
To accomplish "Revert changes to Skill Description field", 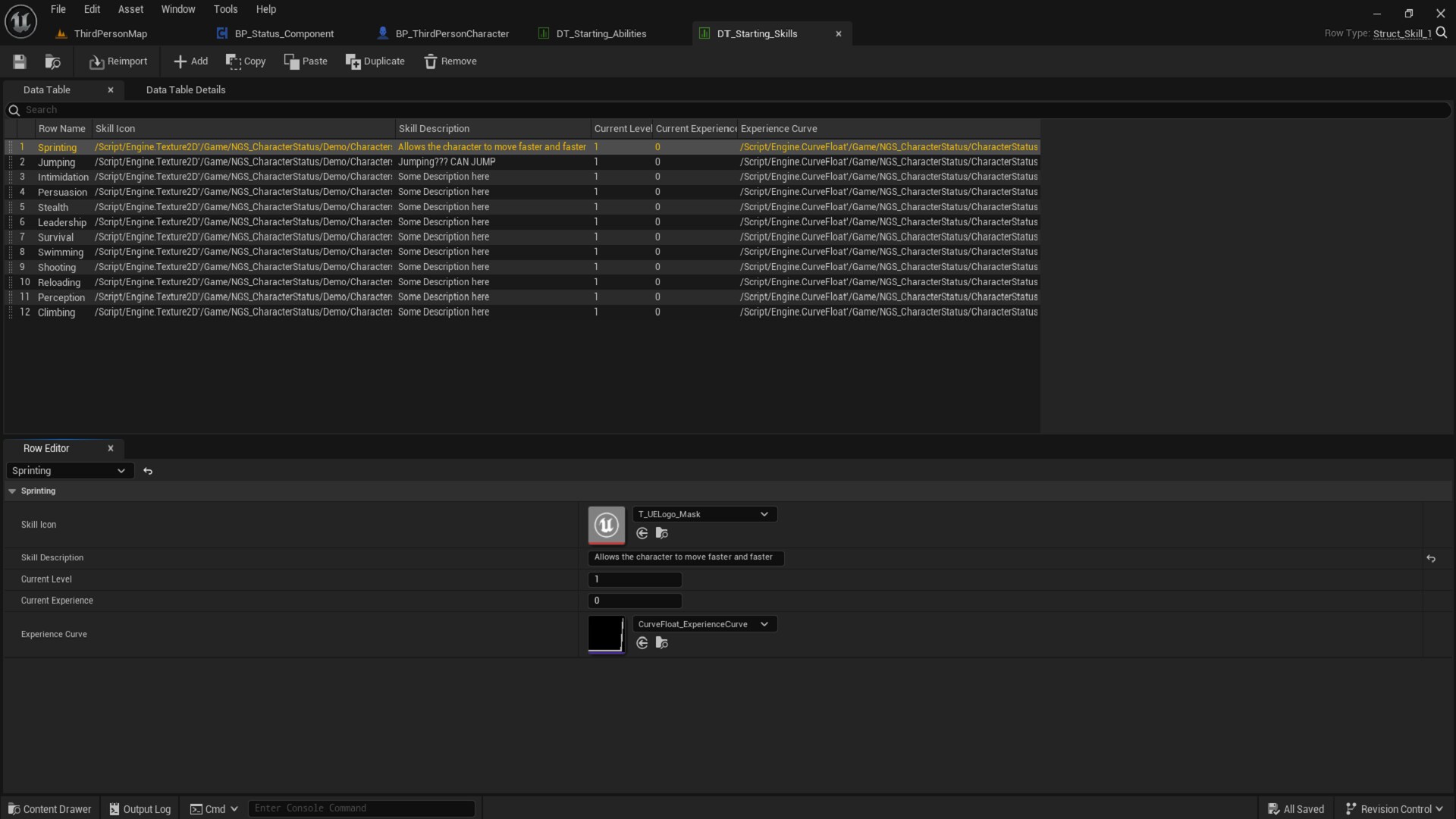I will click(x=1432, y=558).
